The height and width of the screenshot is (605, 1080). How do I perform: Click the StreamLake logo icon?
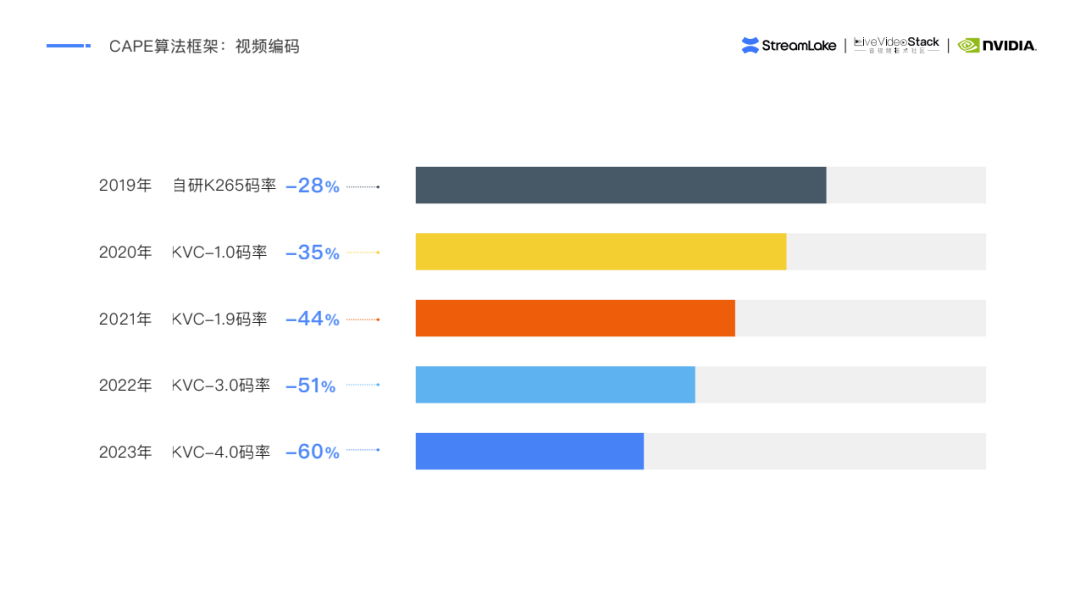[x=750, y=45]
